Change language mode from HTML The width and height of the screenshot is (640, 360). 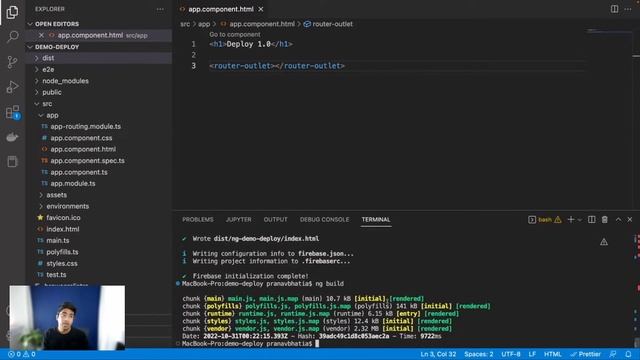click(x=553, y=354)
